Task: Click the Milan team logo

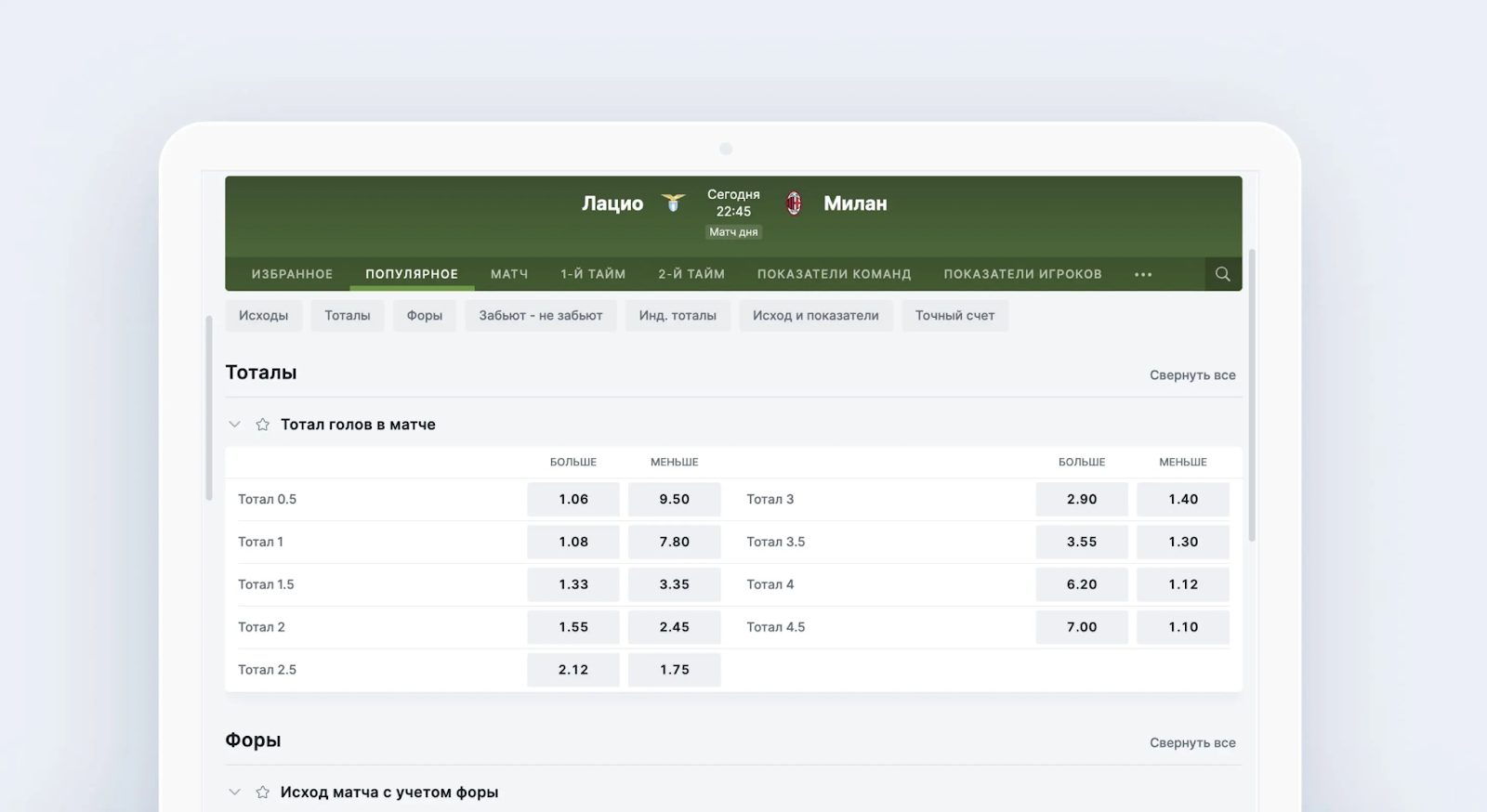Action: 794,203
